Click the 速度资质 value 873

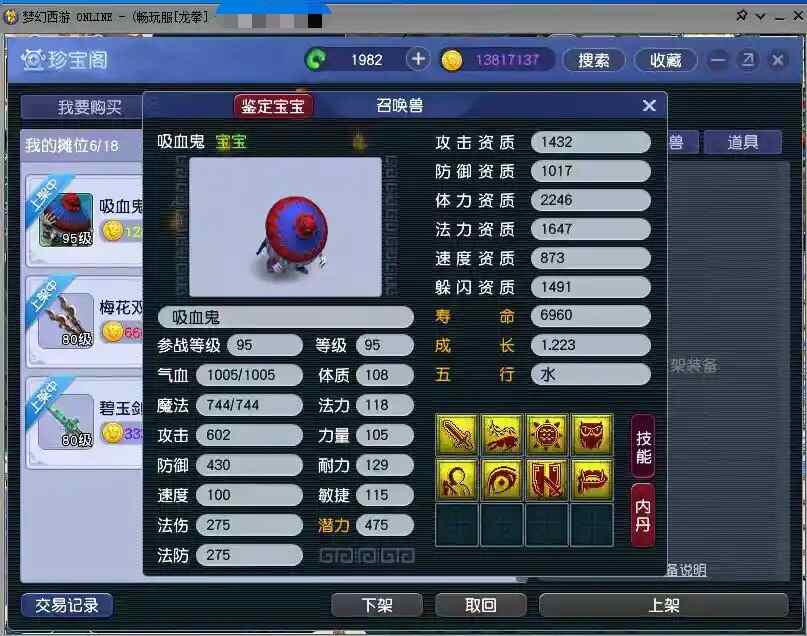pos(591,258)
